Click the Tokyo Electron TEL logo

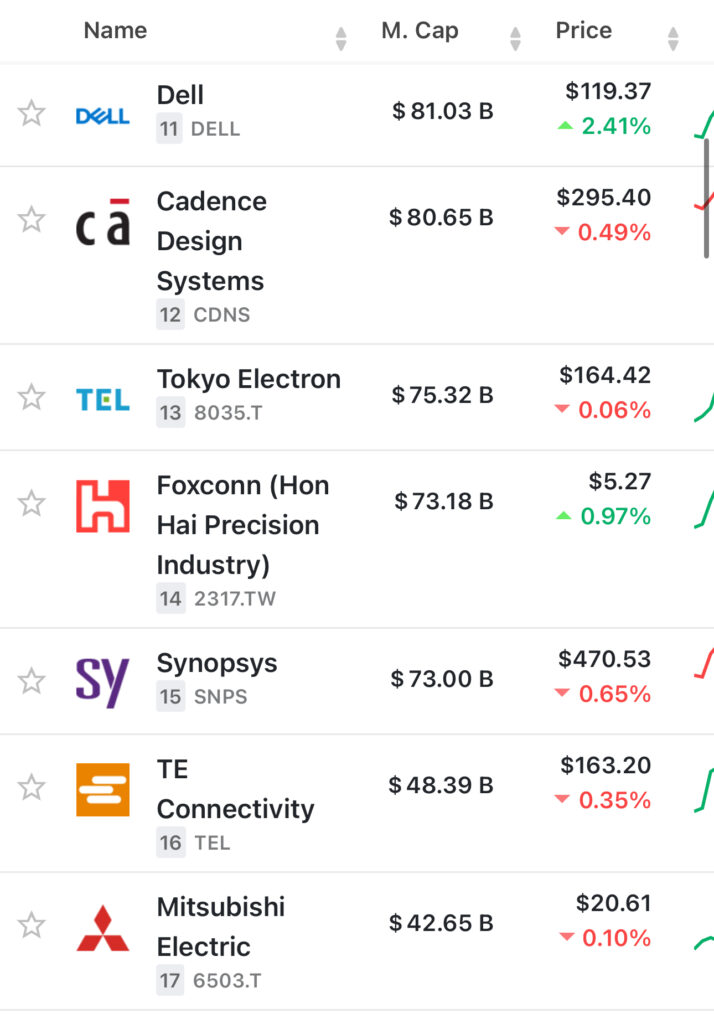click(x=103, y=399)
